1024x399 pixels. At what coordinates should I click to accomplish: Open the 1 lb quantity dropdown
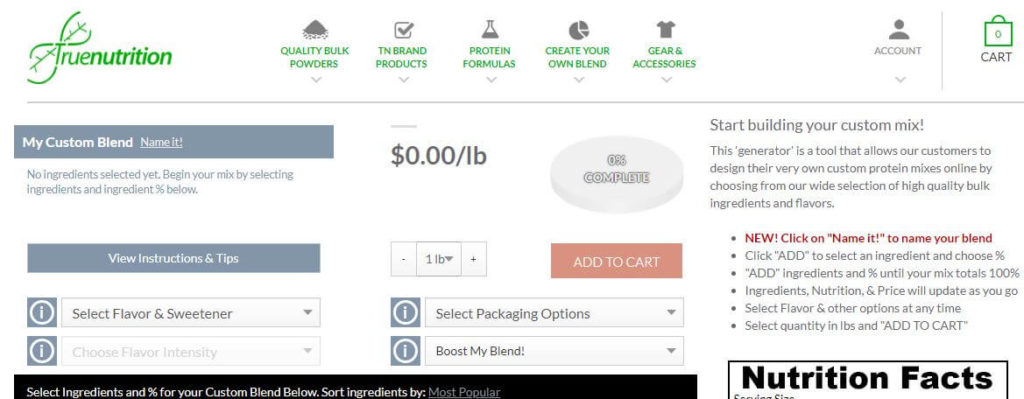pos(439,259)
